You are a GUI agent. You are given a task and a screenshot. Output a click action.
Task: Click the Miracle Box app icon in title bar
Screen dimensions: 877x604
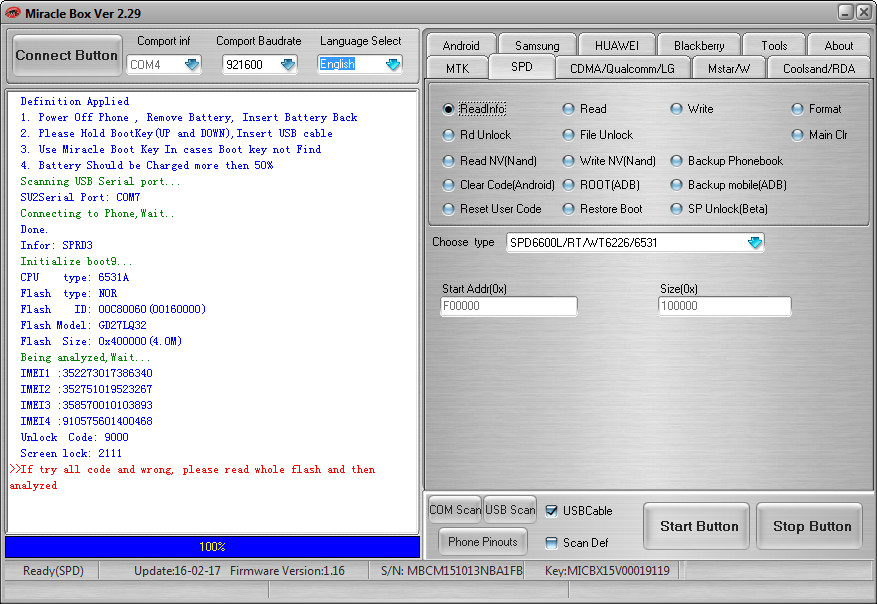12,13
